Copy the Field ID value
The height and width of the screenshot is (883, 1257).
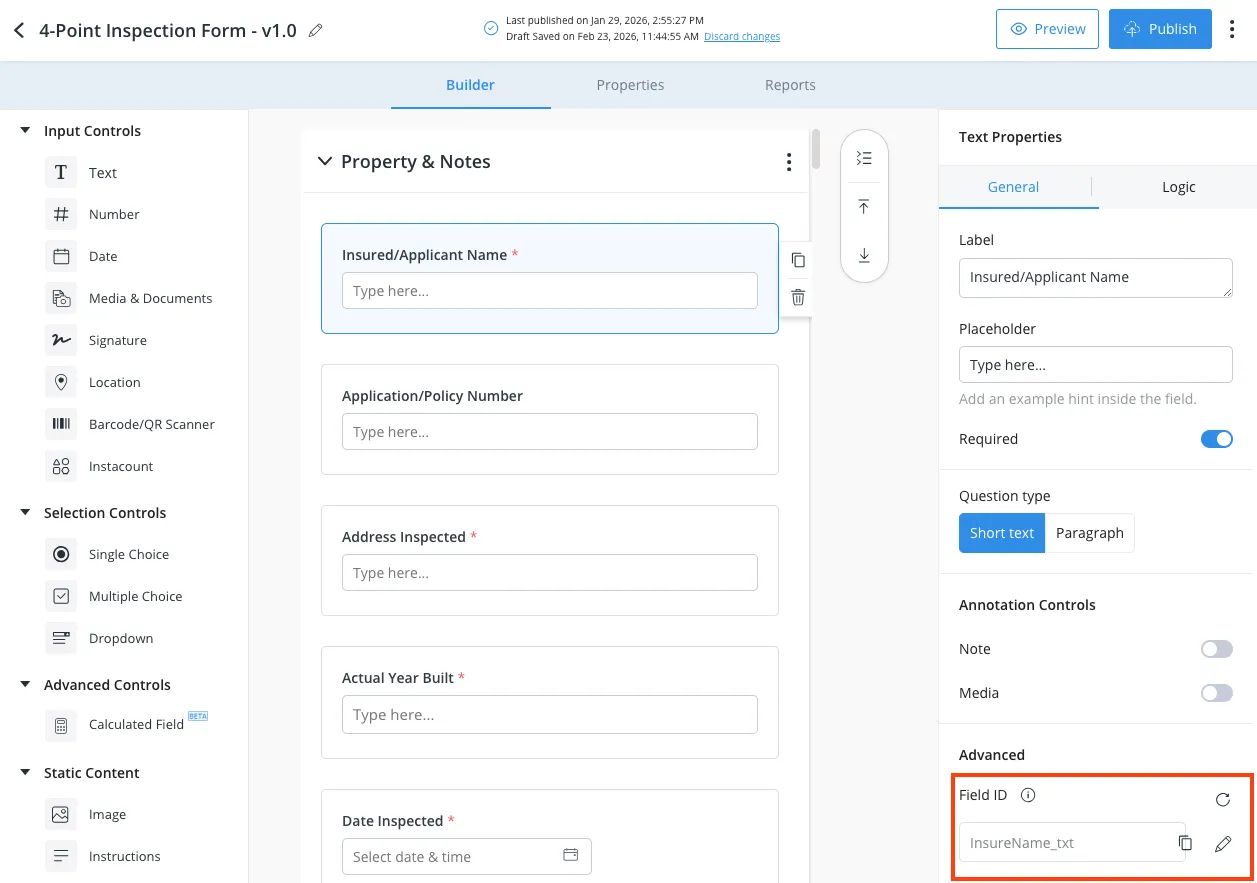click(x=1185, y=843)
